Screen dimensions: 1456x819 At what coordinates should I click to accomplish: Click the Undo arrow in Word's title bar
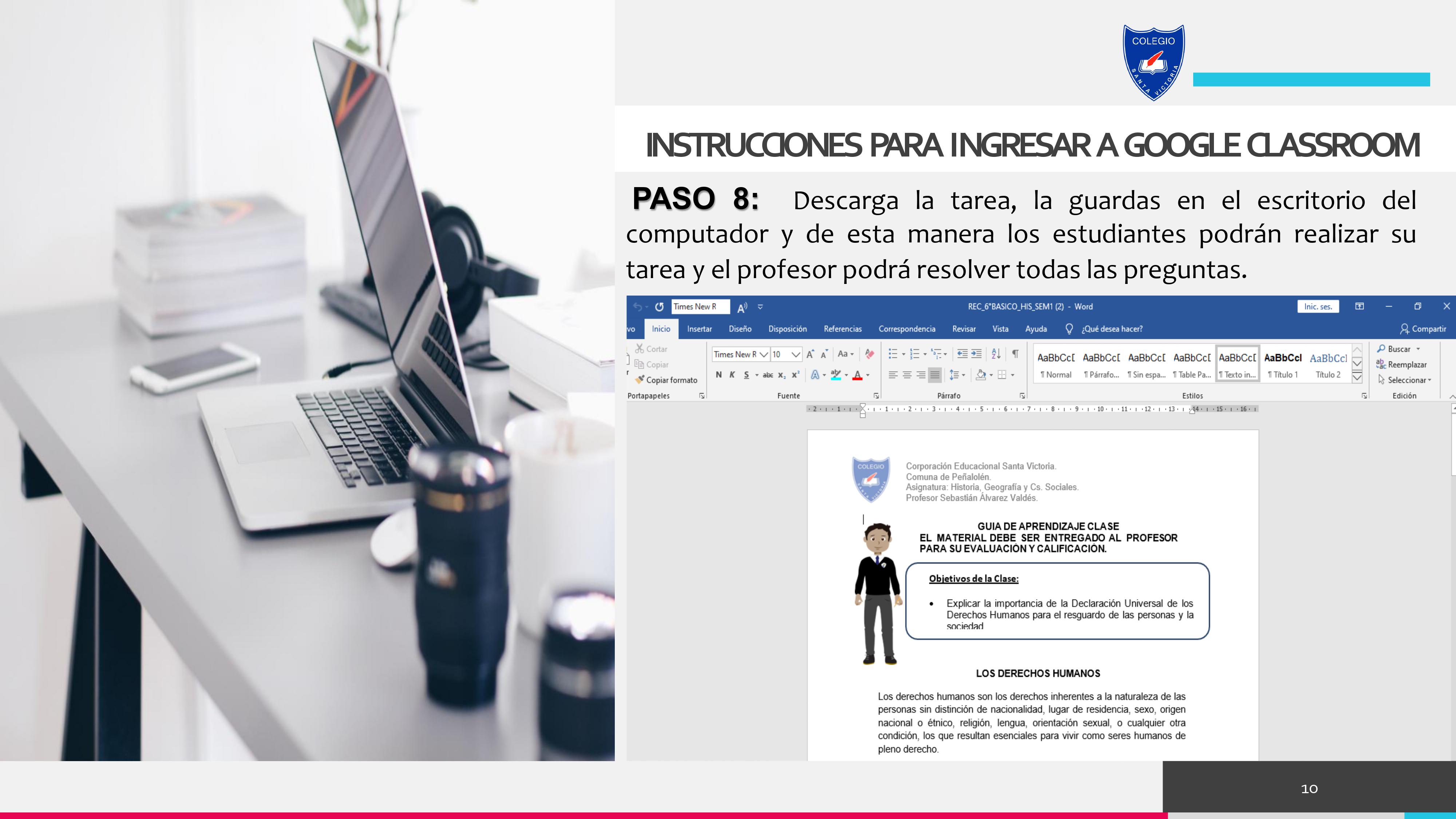coord(638,307)
